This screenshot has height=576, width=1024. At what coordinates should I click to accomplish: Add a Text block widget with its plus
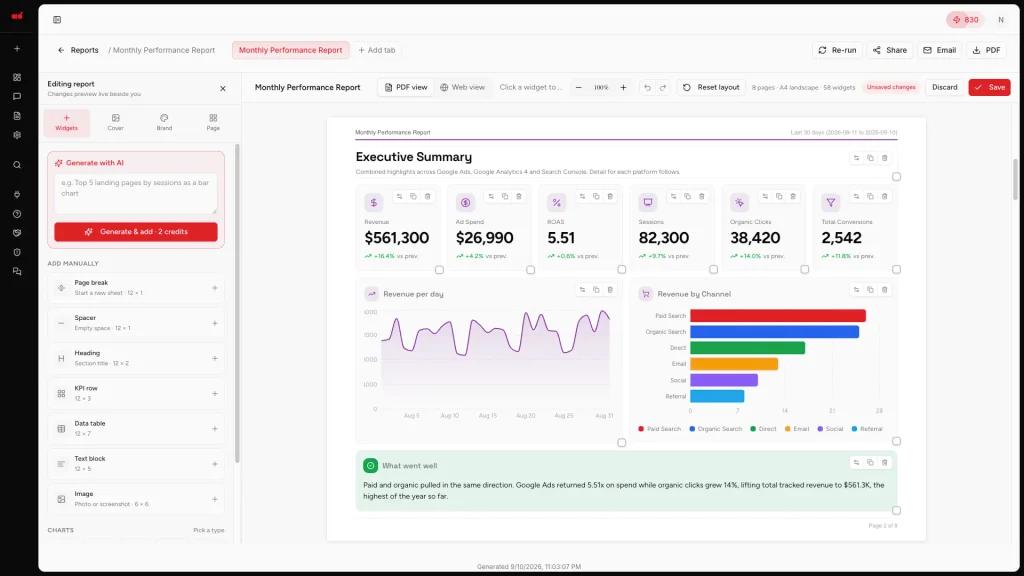[214, 464]
